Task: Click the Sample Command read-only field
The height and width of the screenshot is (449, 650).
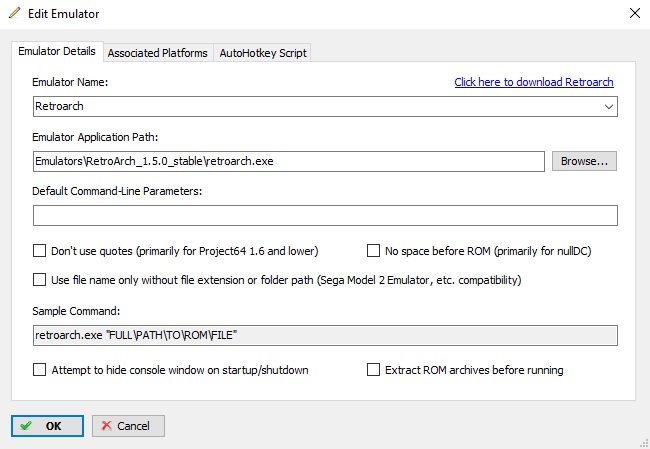Action: pos(325,335)
